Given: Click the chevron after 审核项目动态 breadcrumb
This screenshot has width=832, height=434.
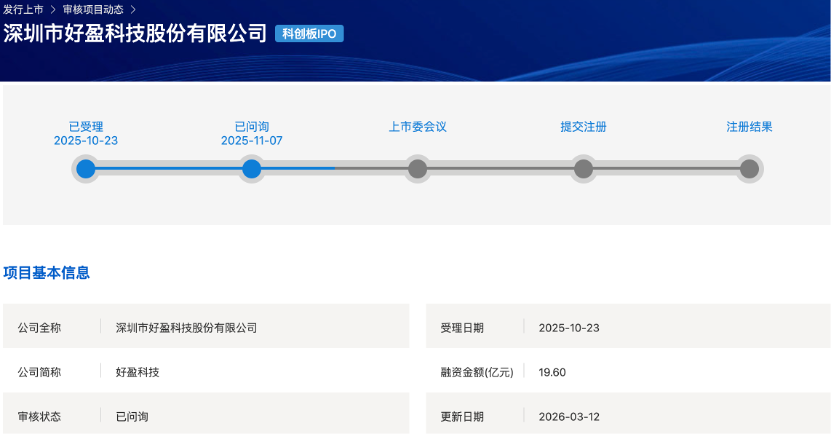Looking at the screenshot, I should pyautogui.click(x=133, y=9).
